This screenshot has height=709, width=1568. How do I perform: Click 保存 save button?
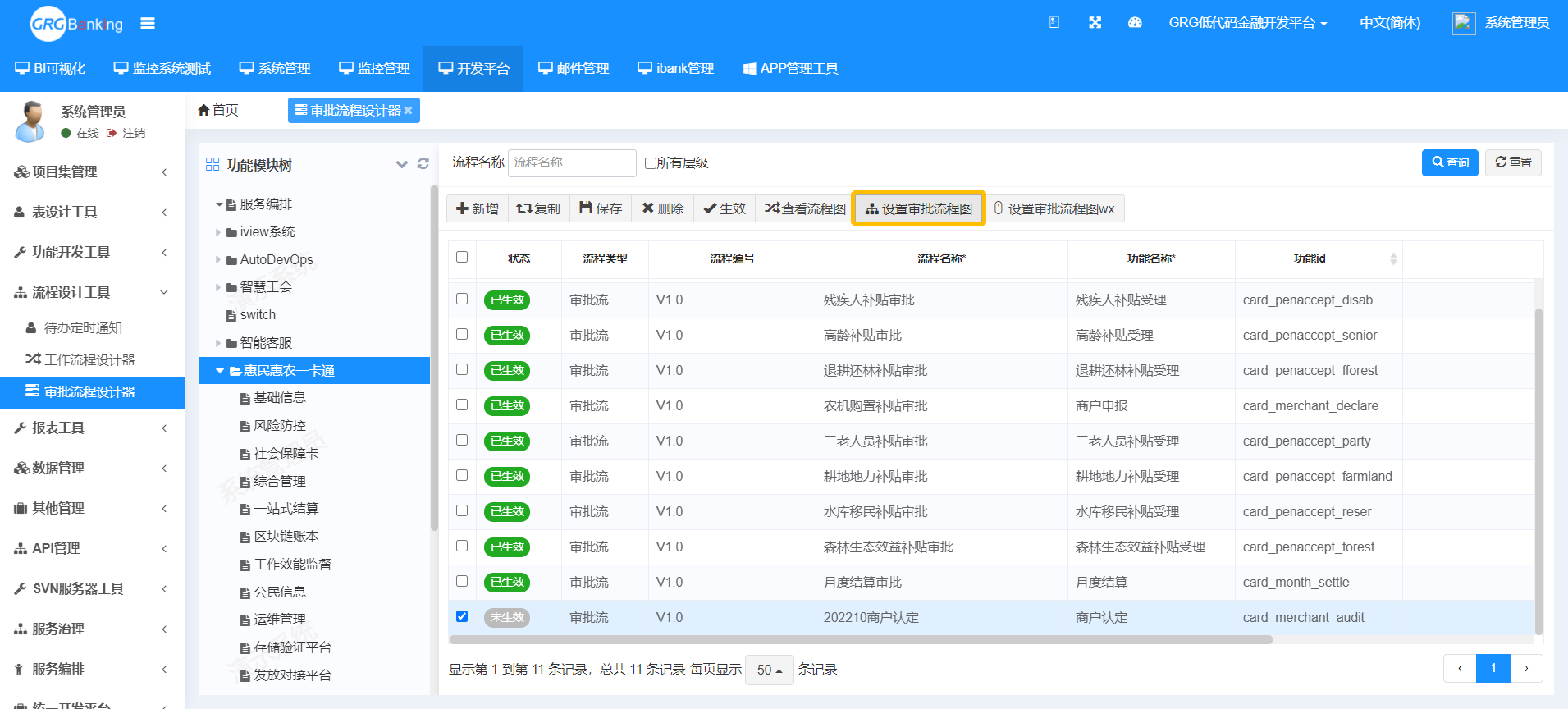coord(601,208)
